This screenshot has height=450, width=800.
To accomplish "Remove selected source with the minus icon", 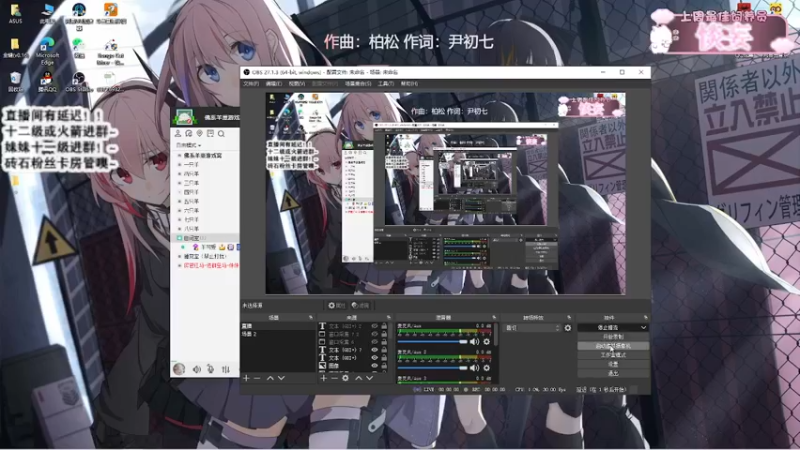I will click(x=334, y=378).
